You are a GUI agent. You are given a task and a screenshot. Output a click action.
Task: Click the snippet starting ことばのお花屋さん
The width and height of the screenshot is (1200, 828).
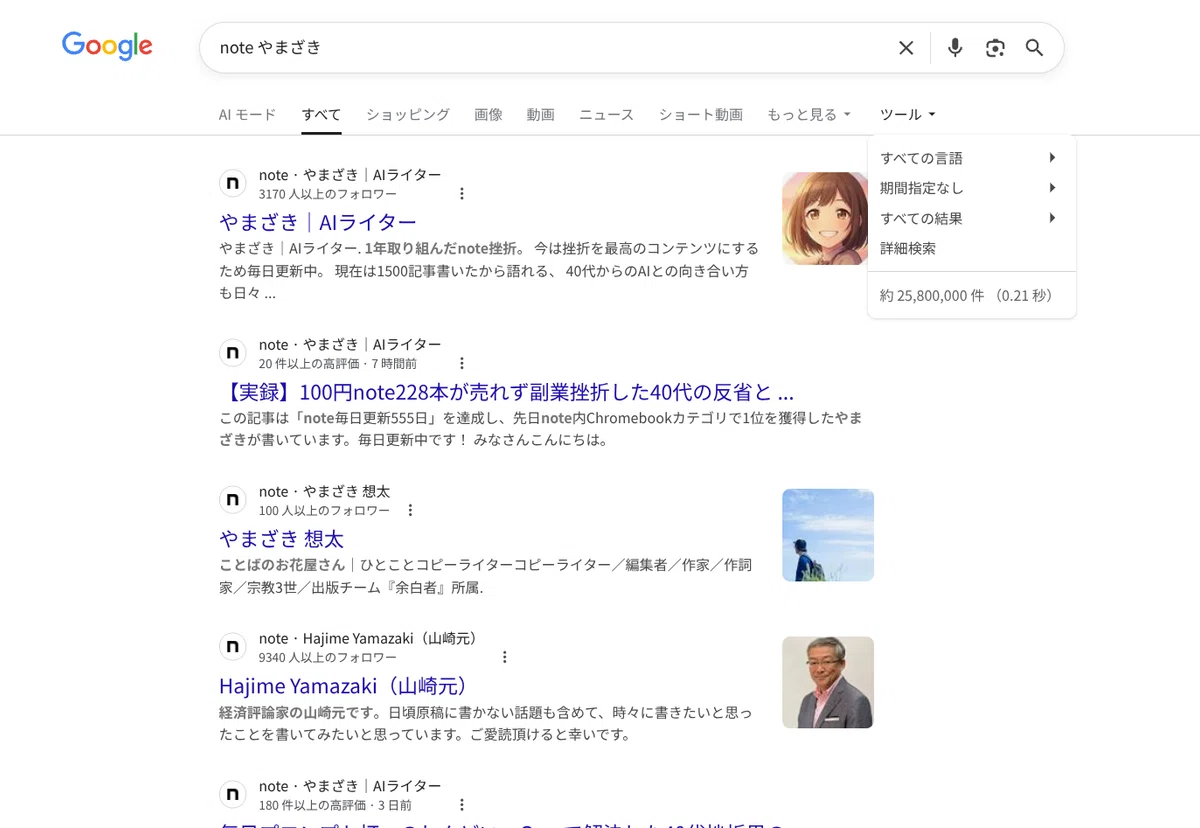(x=485, y=577)
